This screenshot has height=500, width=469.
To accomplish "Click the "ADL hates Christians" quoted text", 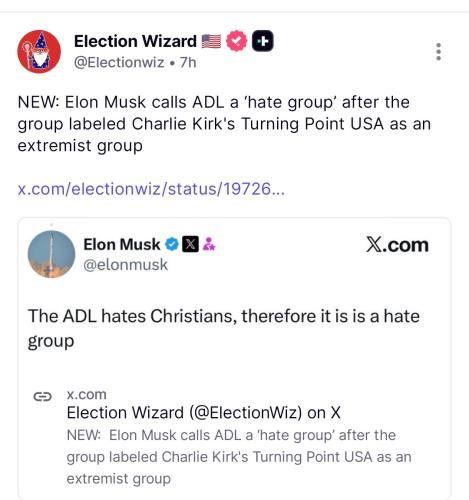I will tap(224, 328).
